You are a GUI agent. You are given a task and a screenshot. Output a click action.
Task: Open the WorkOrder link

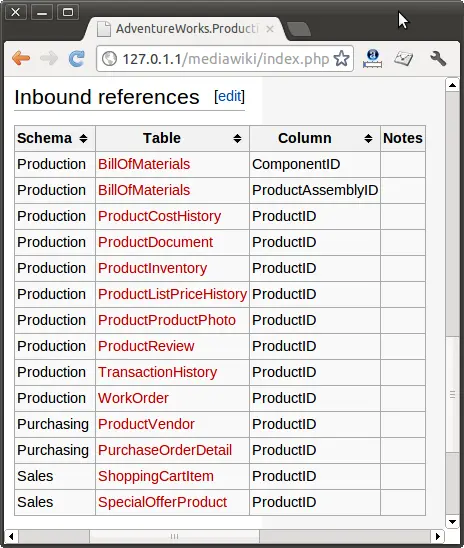[x=133, y=398]
